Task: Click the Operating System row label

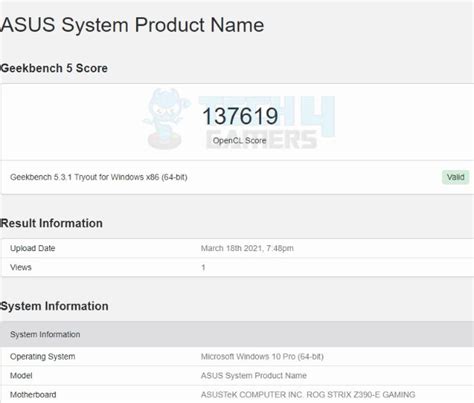Action: pos(43,356)
